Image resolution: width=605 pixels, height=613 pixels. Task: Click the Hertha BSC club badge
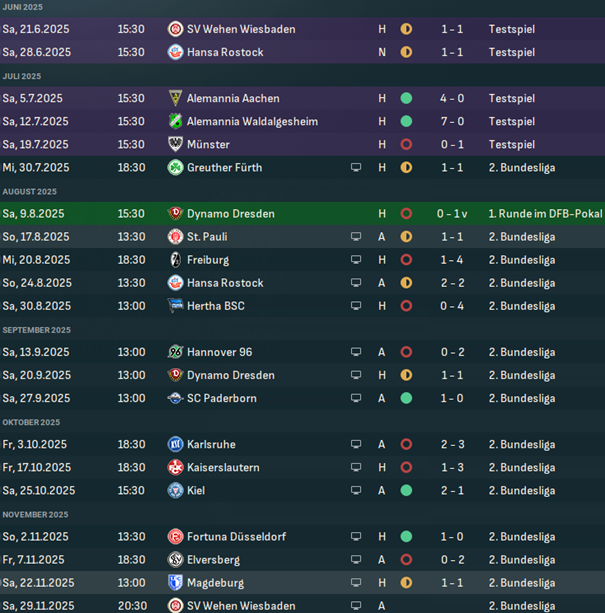tap(176, 306)
